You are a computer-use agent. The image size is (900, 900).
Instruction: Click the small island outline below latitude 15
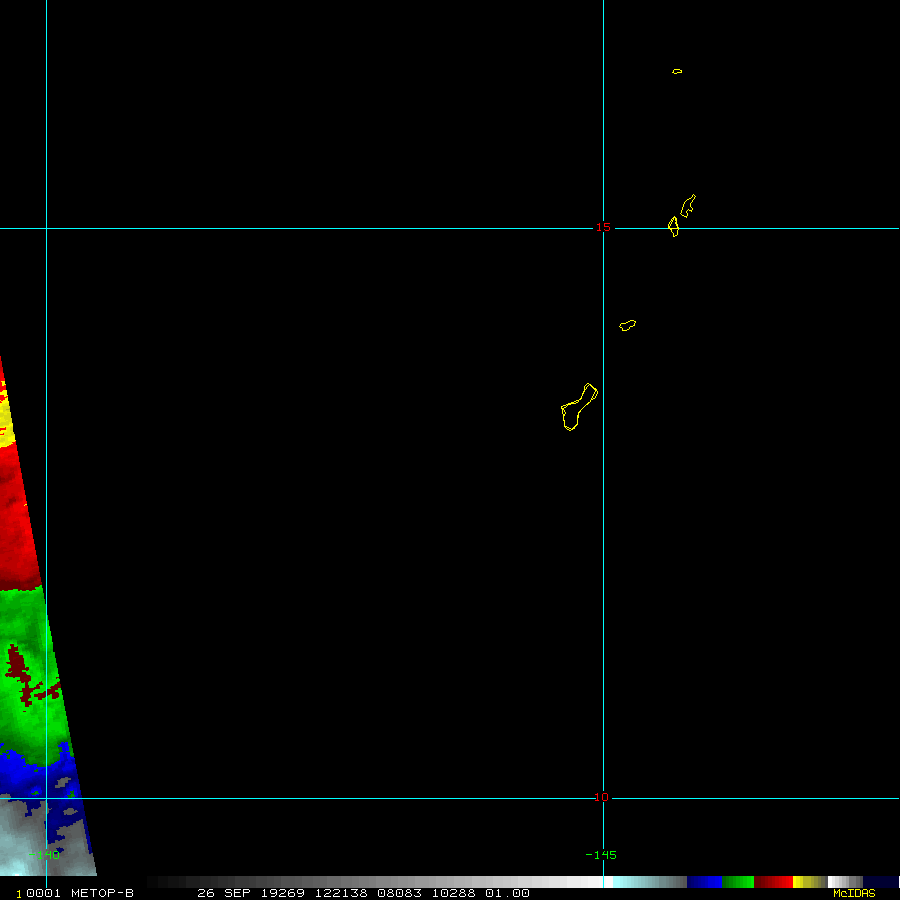627,325
